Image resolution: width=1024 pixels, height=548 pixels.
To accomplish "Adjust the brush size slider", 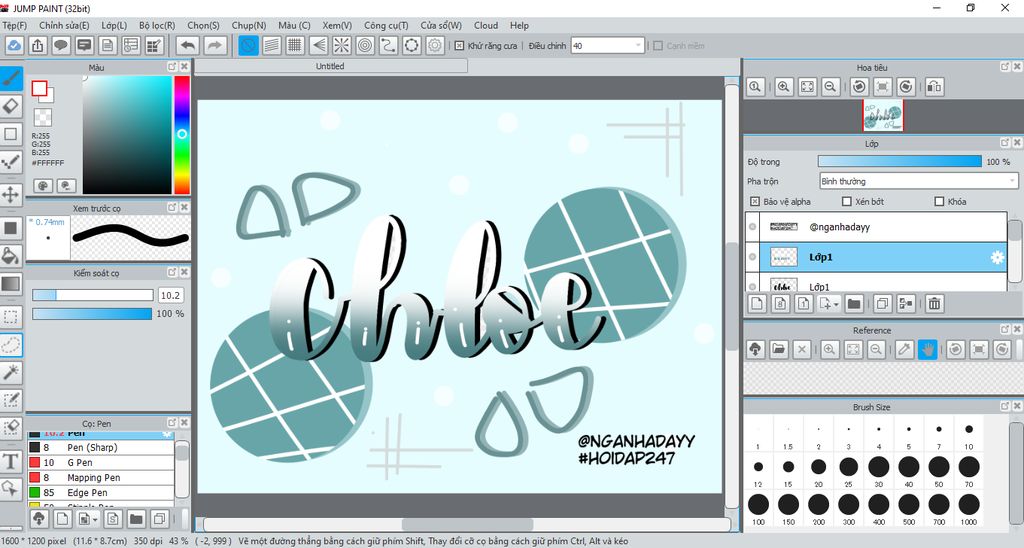I will pos(93,295).
